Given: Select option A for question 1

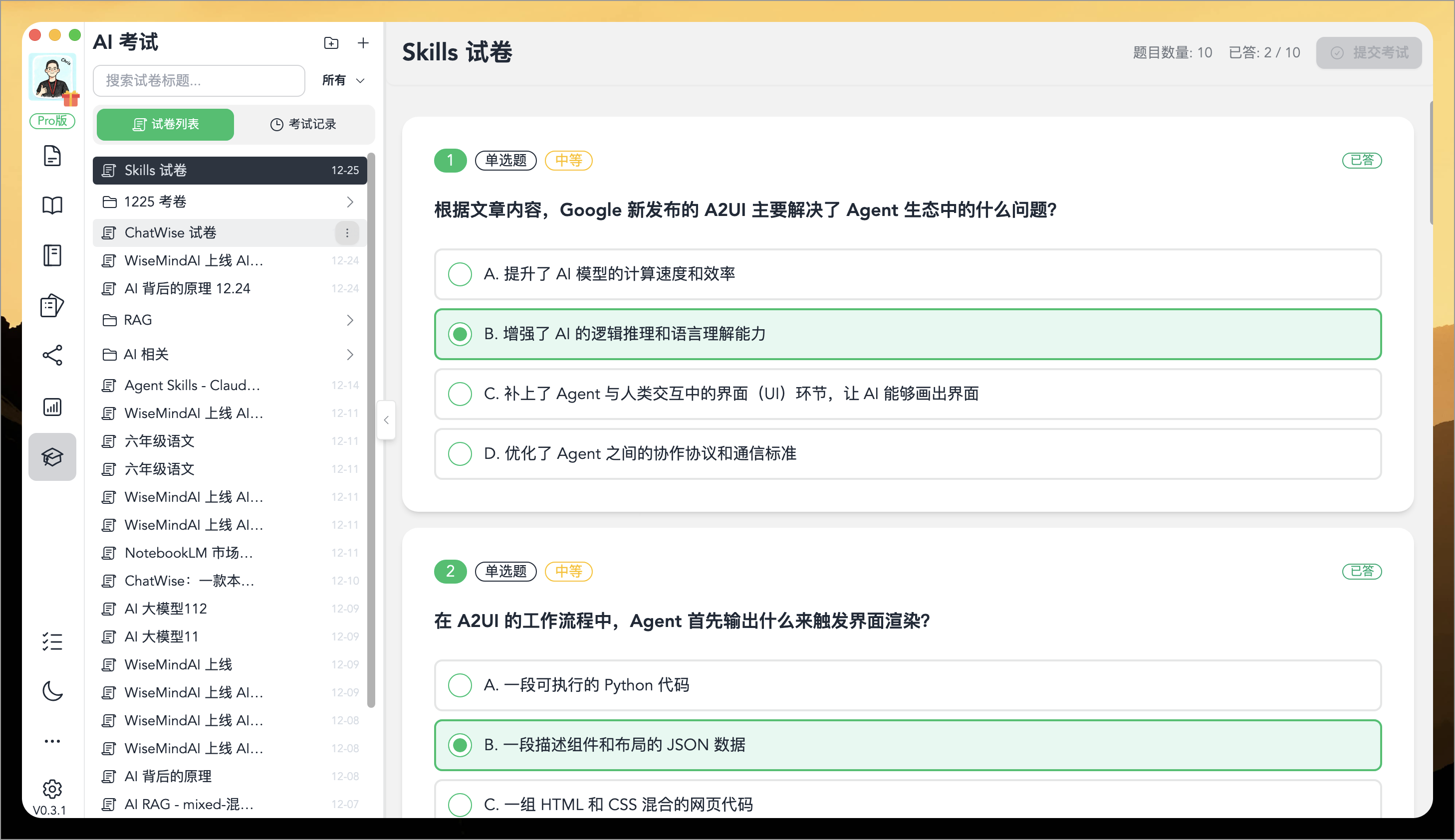Looking at the screenshot, I should [x=460, y=274].
